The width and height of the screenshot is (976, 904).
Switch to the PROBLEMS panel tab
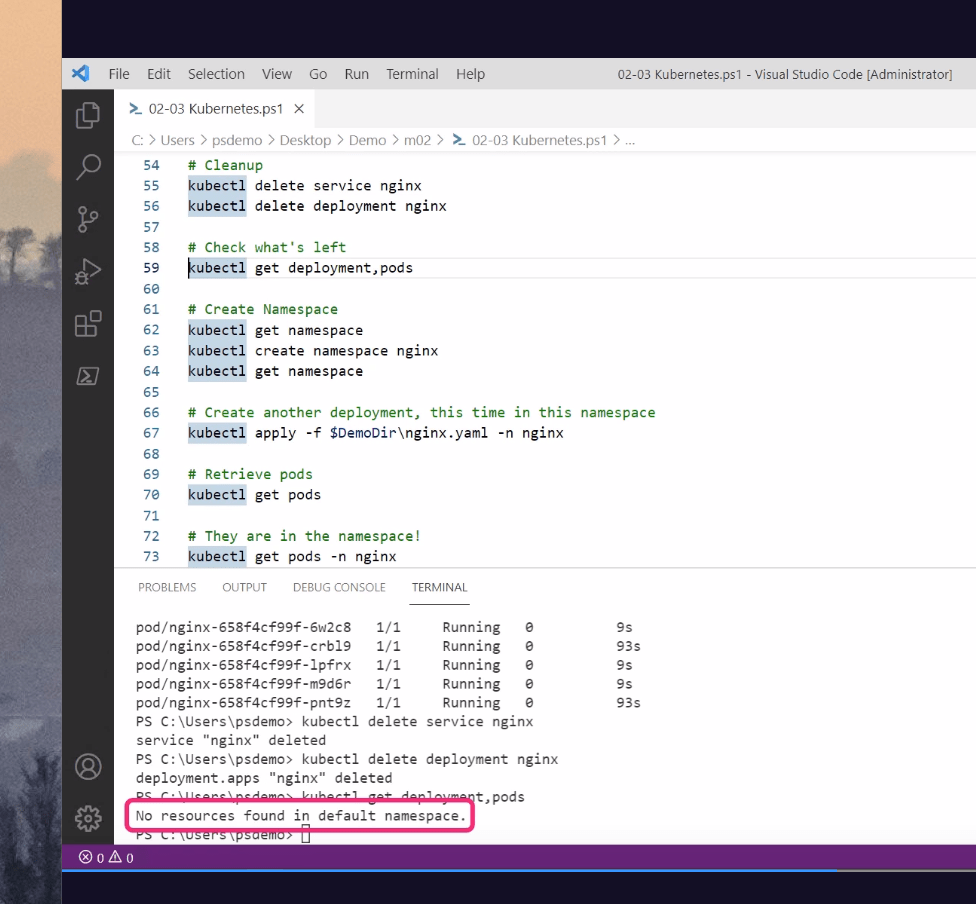[167, 587]
